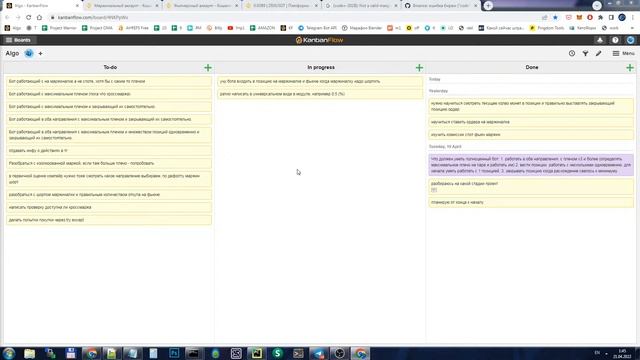Add a task to the To-do column
Viewport: 640px width, 360px height.
click(x=208, y=68)
